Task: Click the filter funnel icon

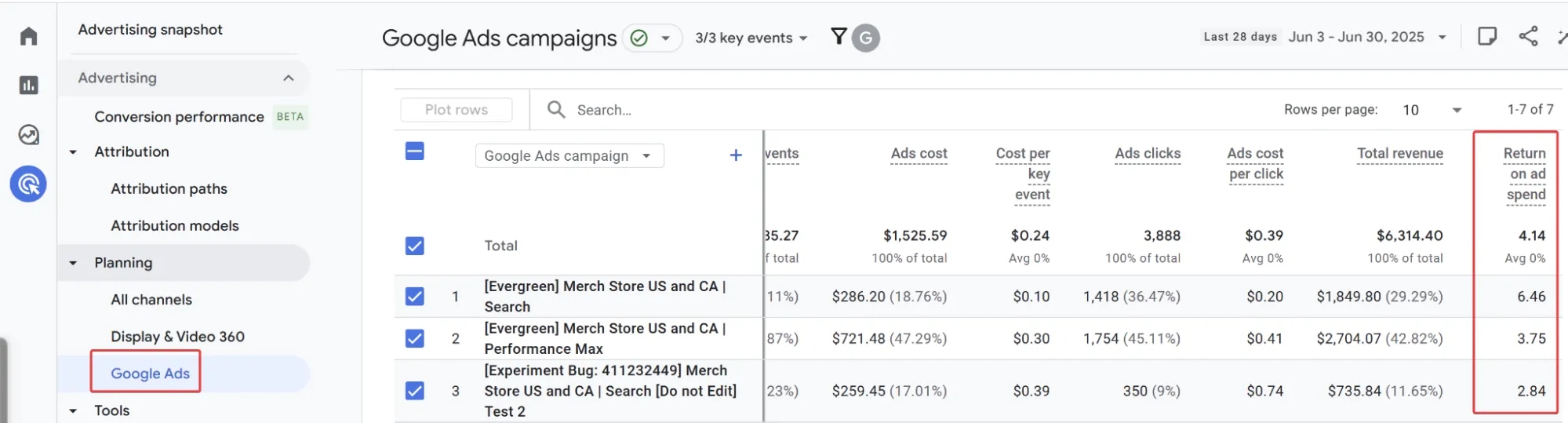Action: [x=839, y=37]
